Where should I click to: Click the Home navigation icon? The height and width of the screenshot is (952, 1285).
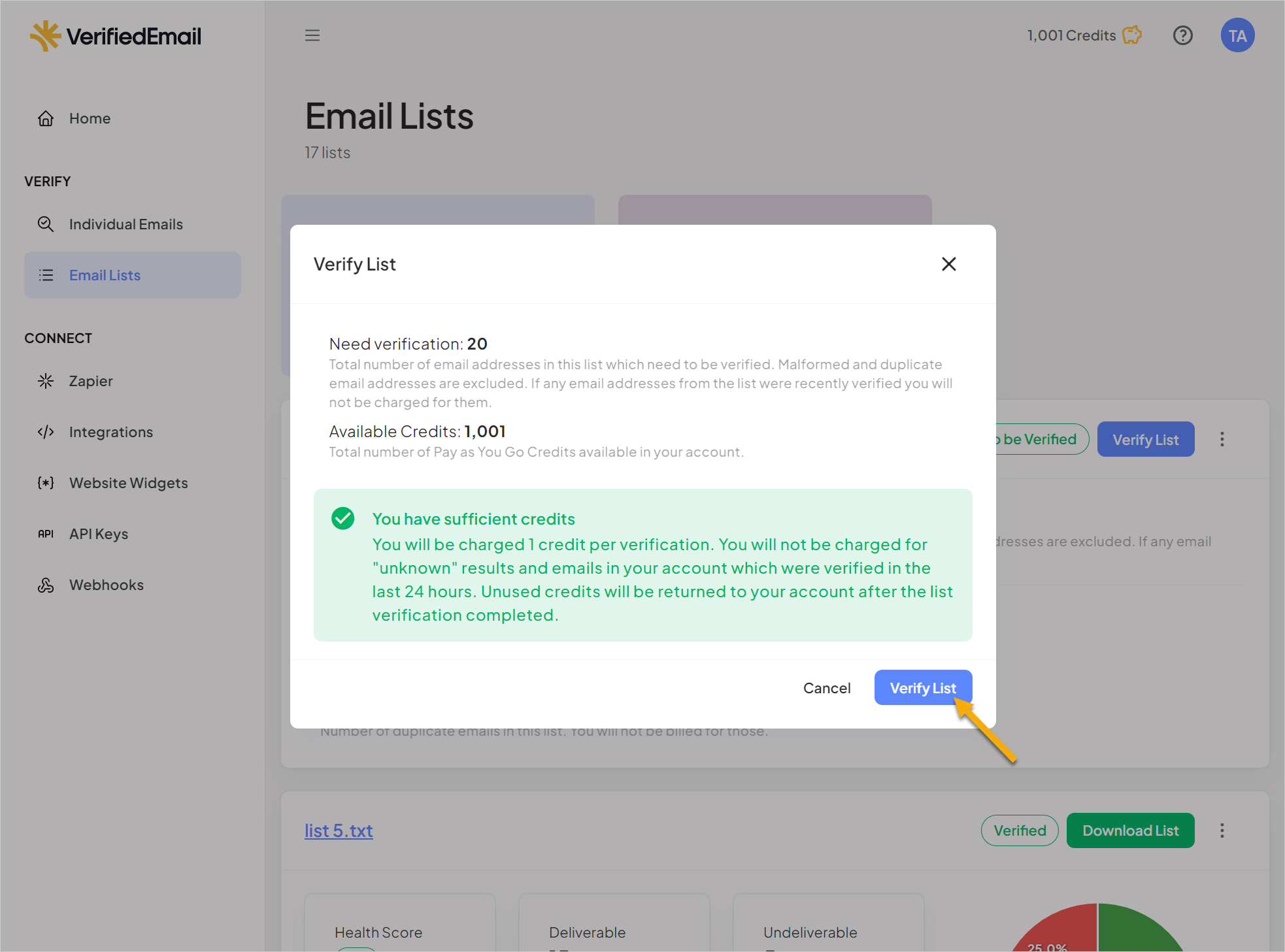(x=47, y=117)
